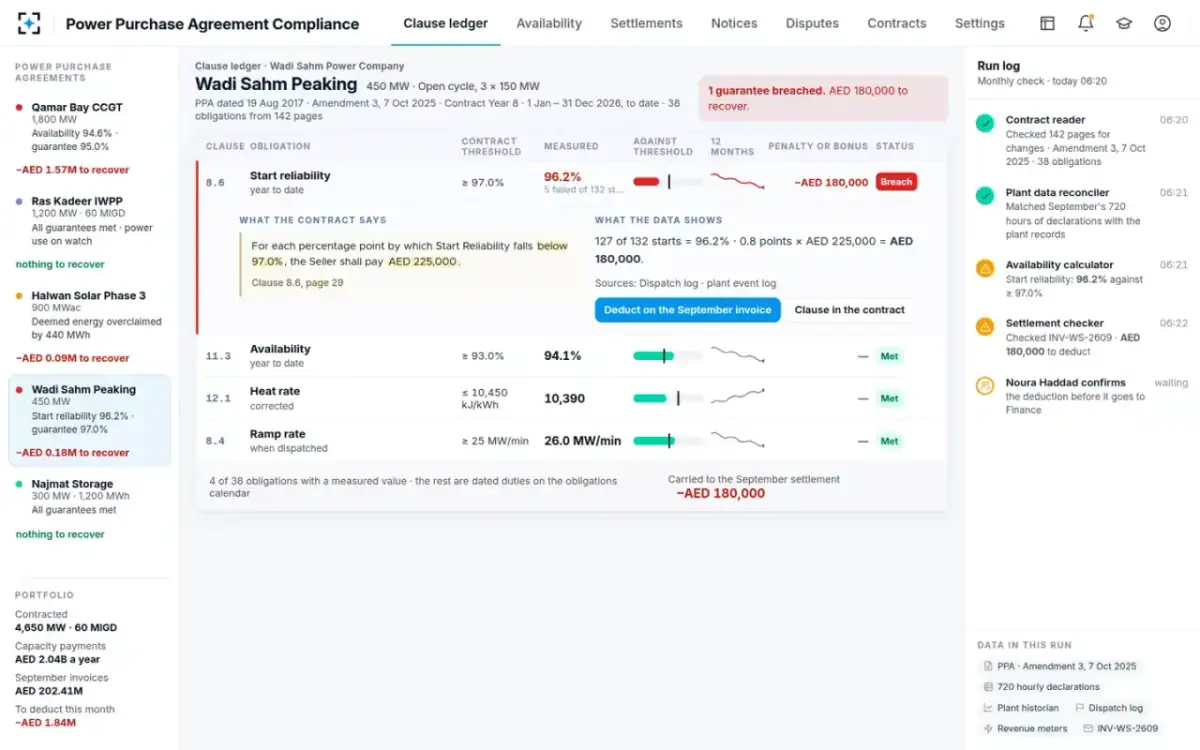Go to the Notices tab
The height and width of the screenshot is (750, 1200).
pos(734,23)
